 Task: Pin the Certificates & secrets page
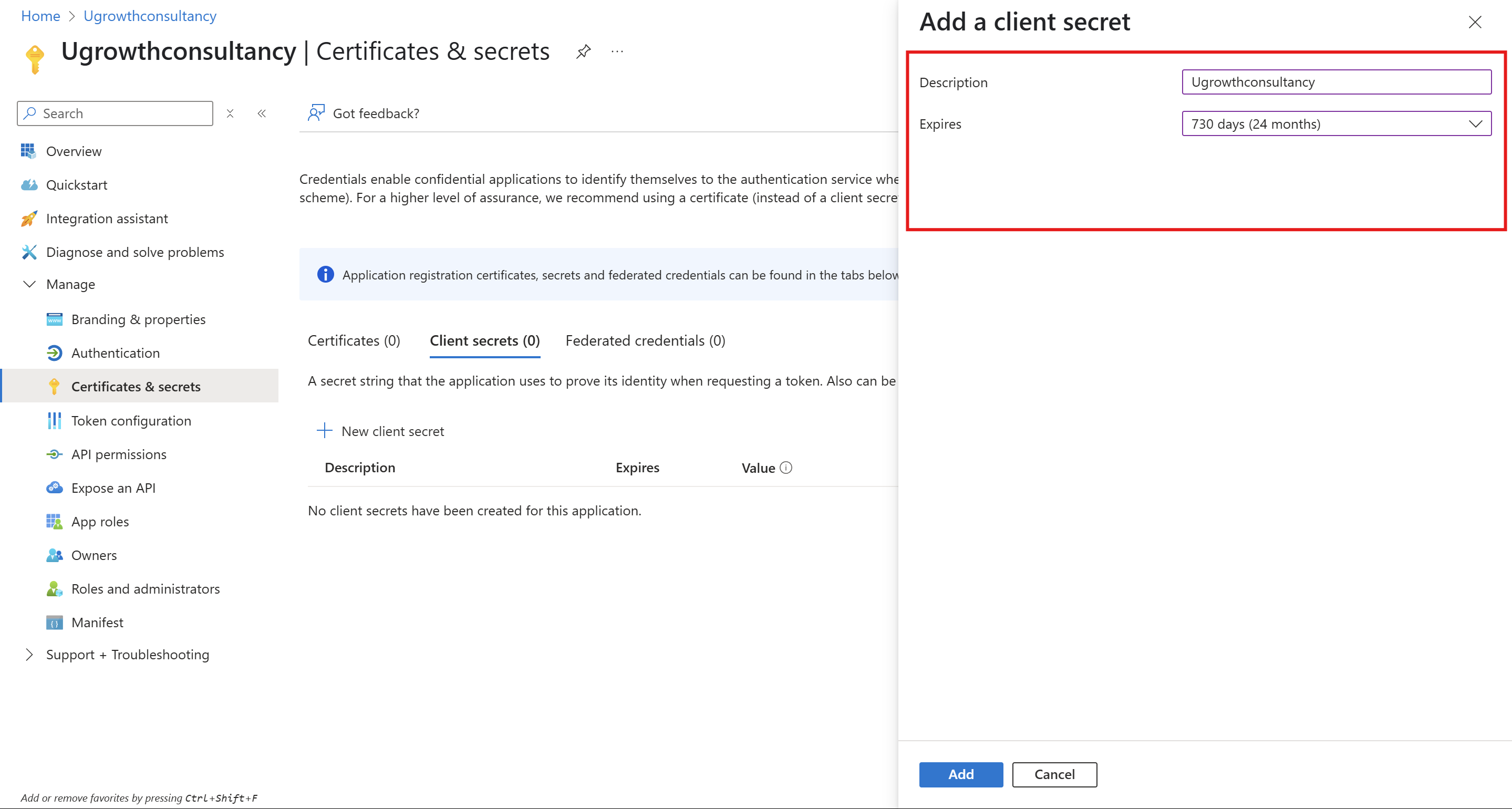pyautogui.click(x=584, y=51)
